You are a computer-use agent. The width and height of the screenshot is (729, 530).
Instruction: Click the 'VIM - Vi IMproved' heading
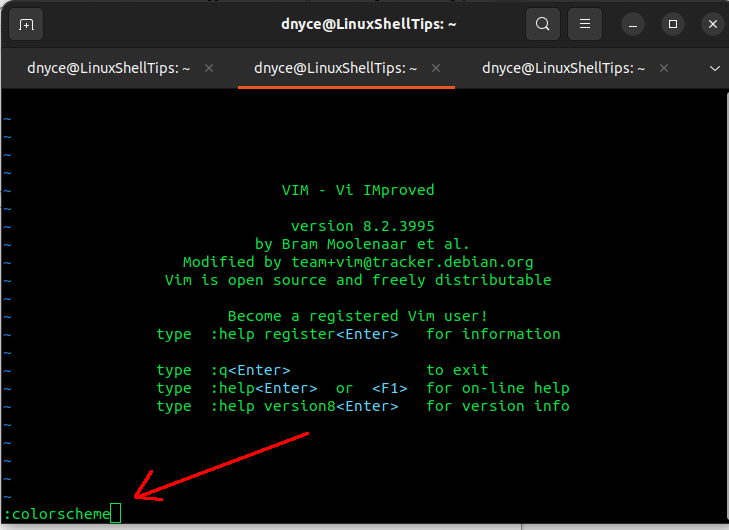(x=358, y=190)
